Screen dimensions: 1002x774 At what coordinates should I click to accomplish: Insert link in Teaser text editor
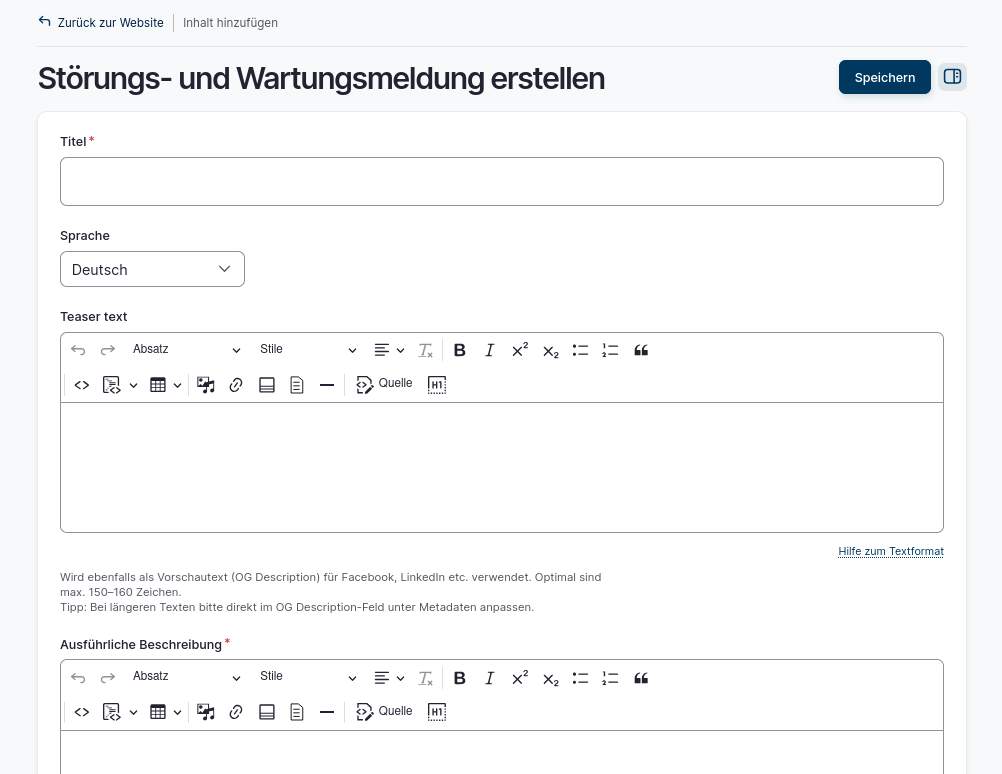(x=236, y=385)
